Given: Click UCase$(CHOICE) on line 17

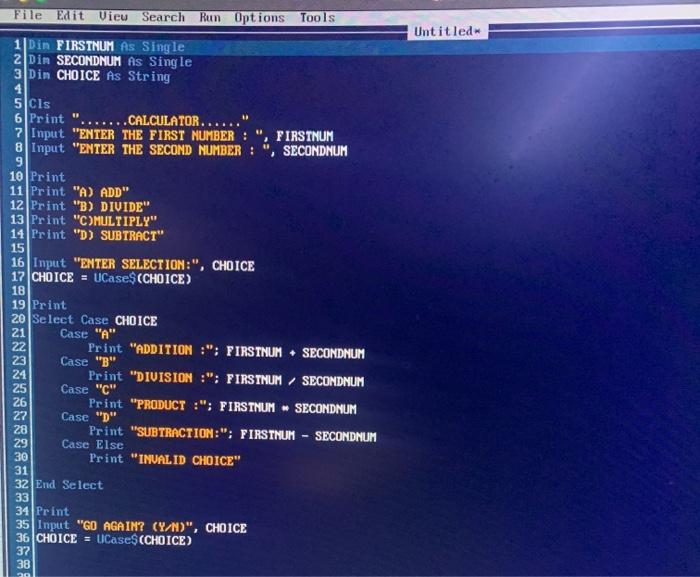Looking at the screenshot, I should (142, 279).
